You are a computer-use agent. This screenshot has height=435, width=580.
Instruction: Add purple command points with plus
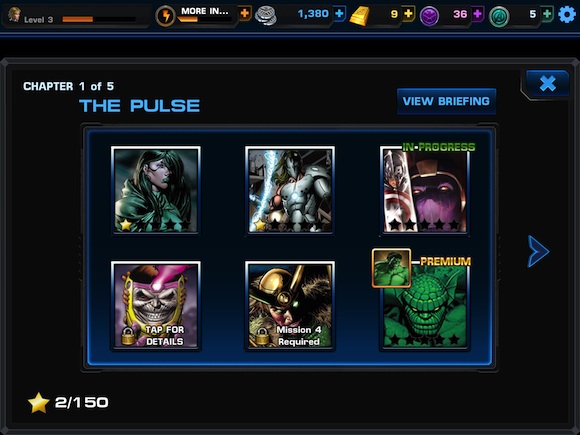[477, 14]
